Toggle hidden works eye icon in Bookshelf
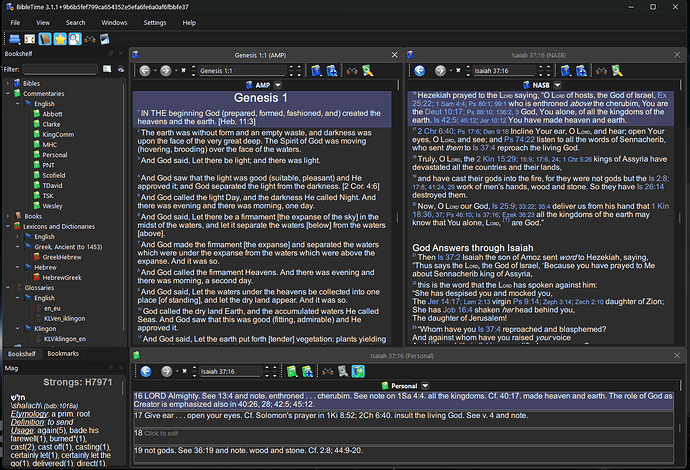The height and width of the screenshot is (470, 690). [x=121, y=69]
